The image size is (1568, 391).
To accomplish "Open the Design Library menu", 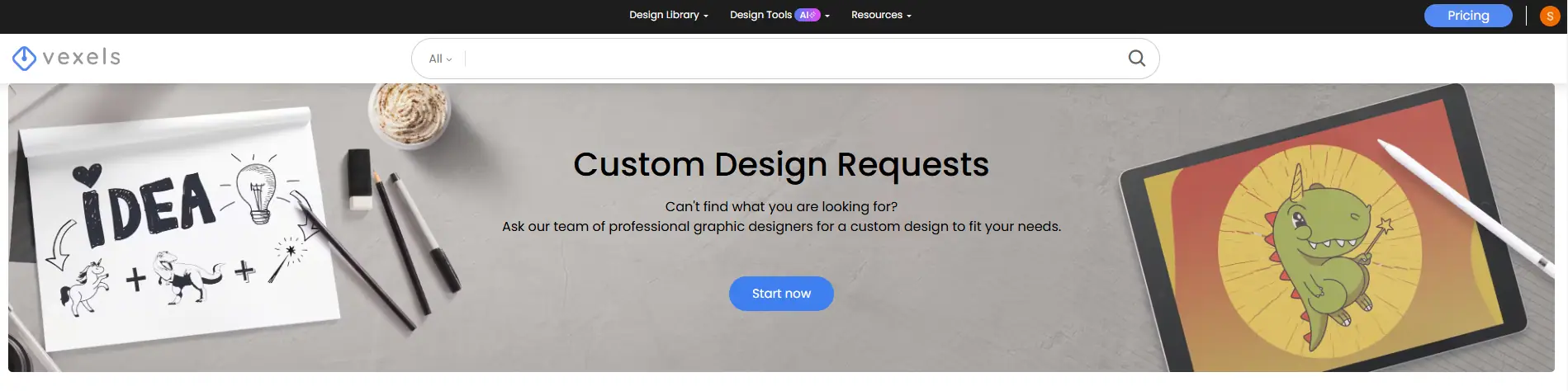I will pos(664,15).
